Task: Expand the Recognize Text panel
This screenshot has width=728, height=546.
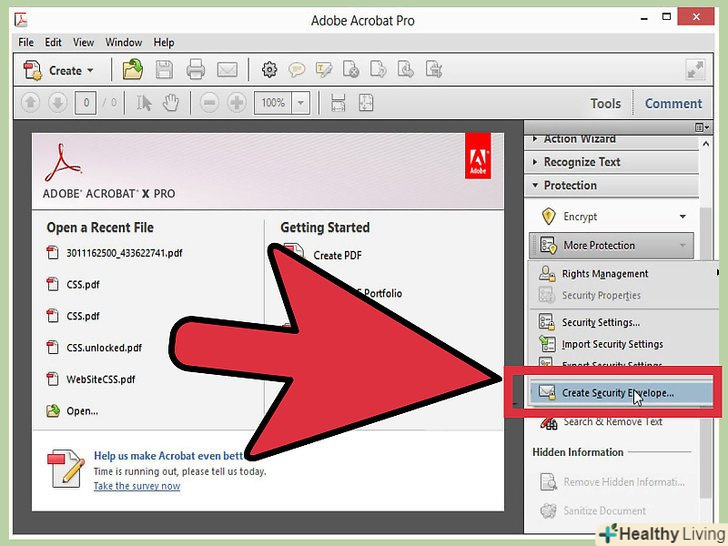Action: point(611,162)
